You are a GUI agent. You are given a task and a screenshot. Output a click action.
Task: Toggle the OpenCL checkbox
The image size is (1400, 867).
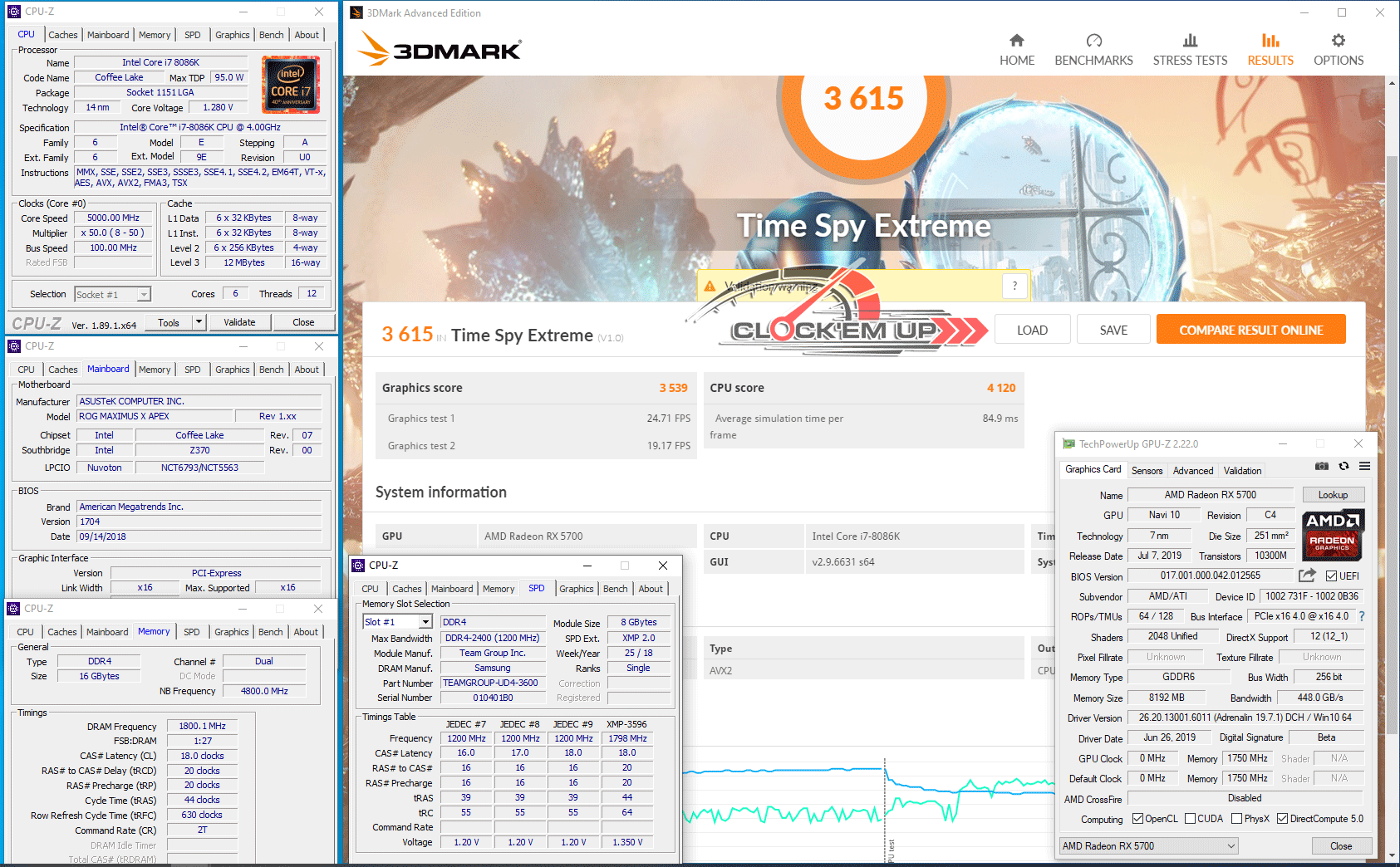click(x=1137, y=819)
